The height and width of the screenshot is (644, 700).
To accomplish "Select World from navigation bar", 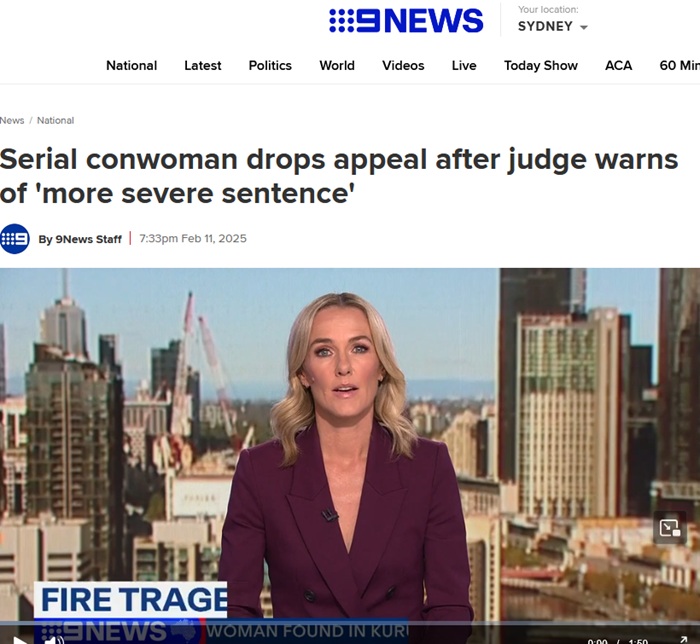I will [x=337, y=66].
